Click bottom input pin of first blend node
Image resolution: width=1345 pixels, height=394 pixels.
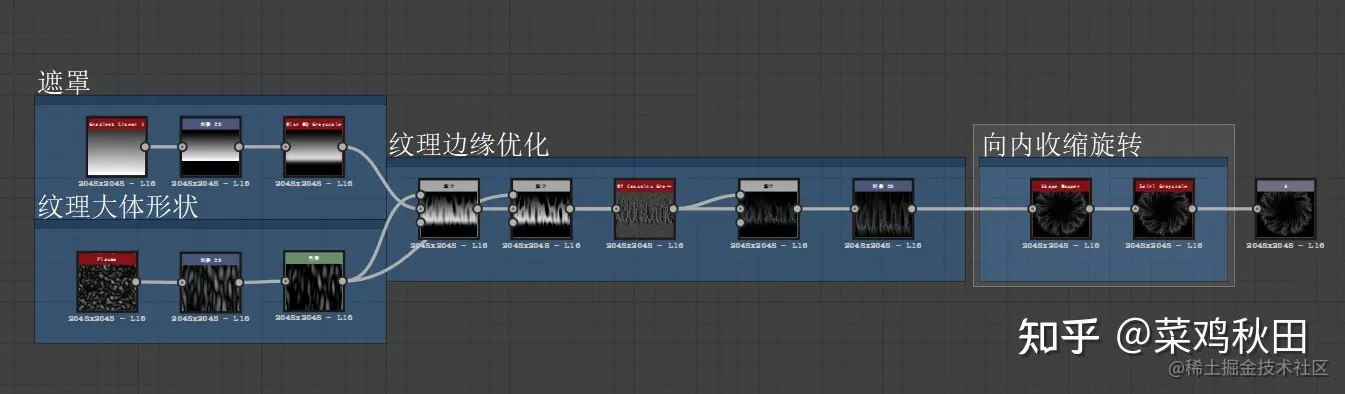[420, 222]
